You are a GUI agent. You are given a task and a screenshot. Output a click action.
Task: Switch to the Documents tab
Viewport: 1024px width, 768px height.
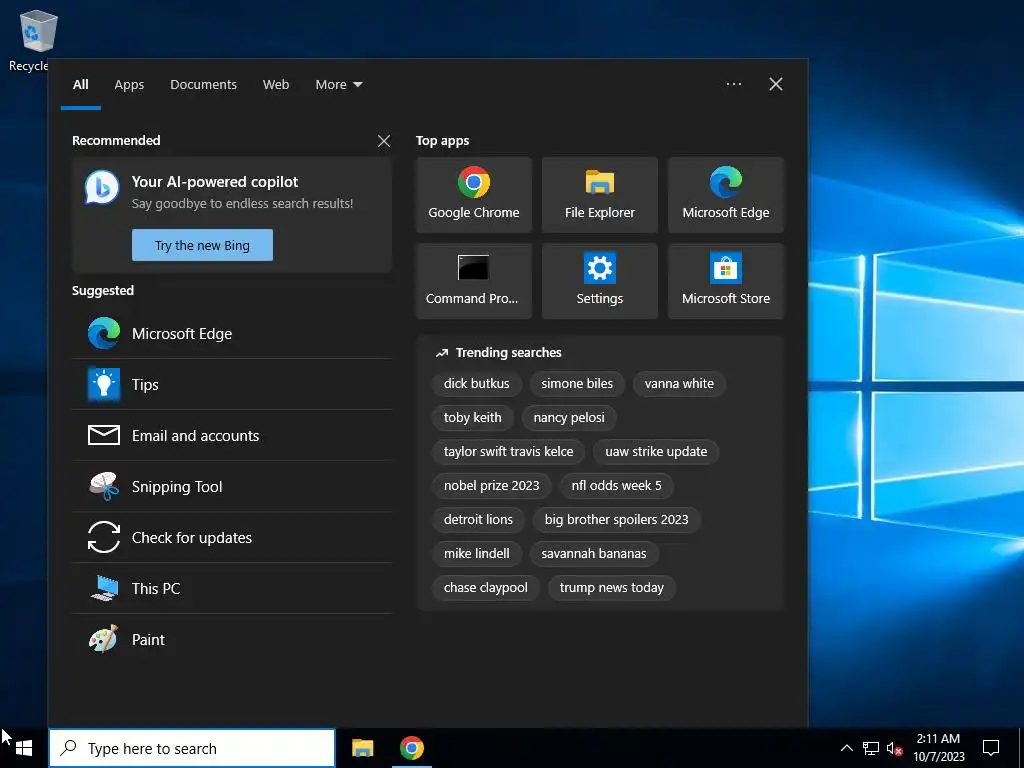click(204, 84)
